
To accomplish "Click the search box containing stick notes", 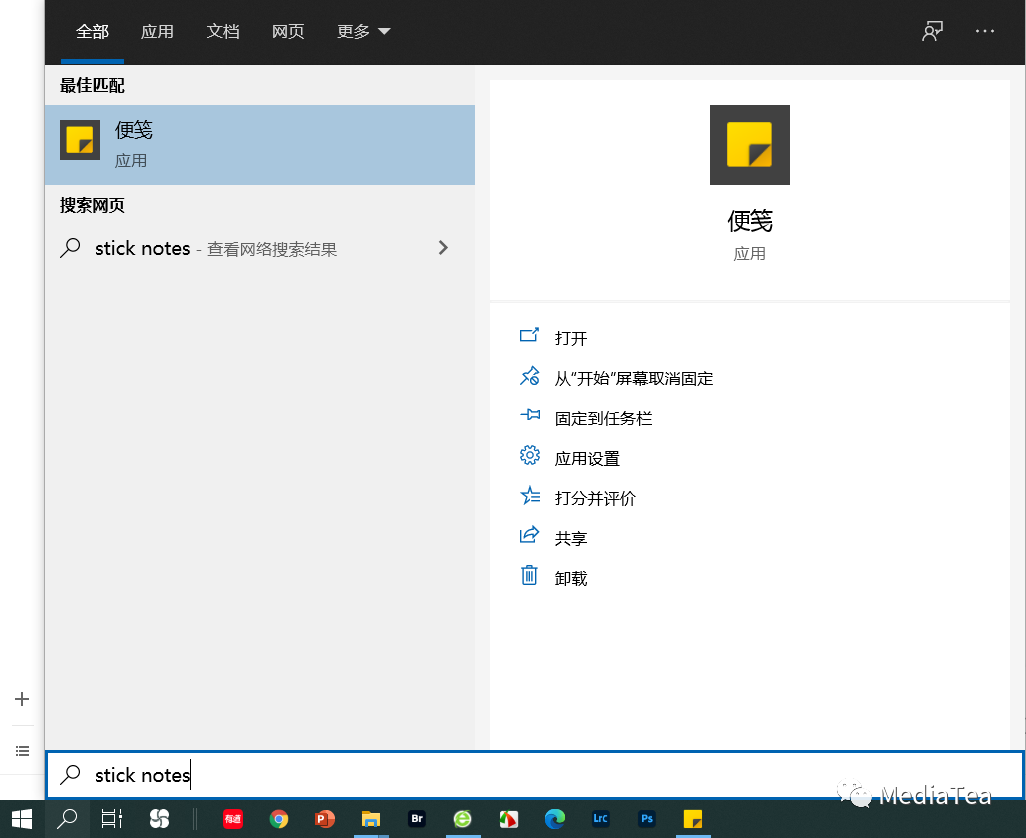I will pyautogui.click(x=535, y=775).
